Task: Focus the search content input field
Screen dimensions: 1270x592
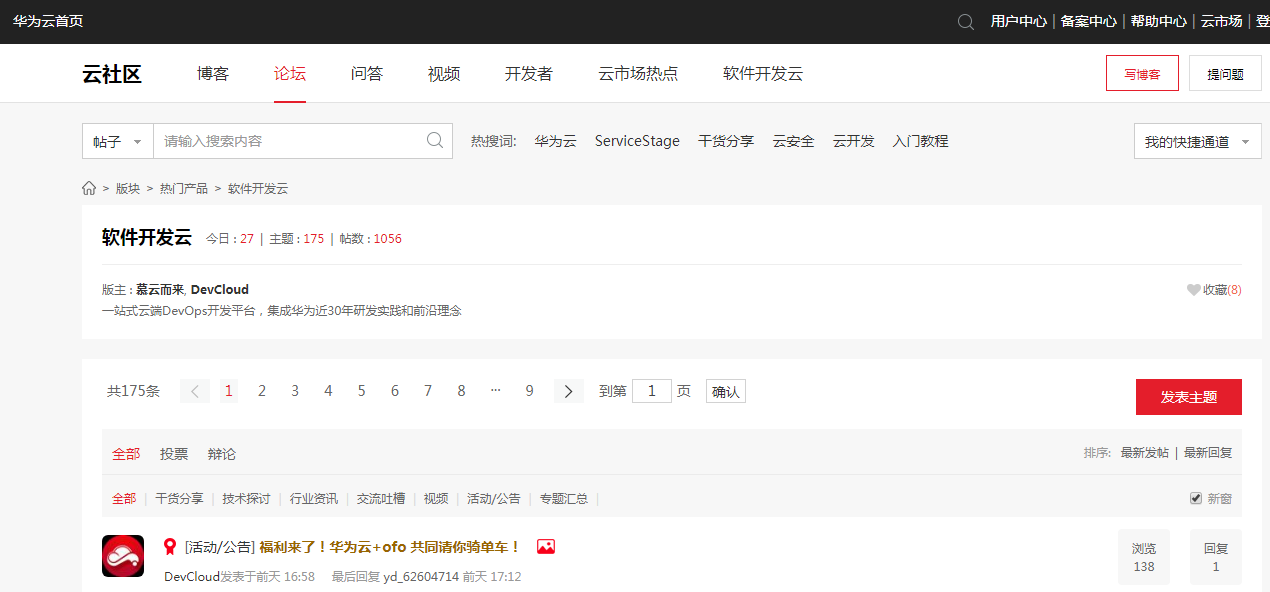Action: click(x=290, y=141)
